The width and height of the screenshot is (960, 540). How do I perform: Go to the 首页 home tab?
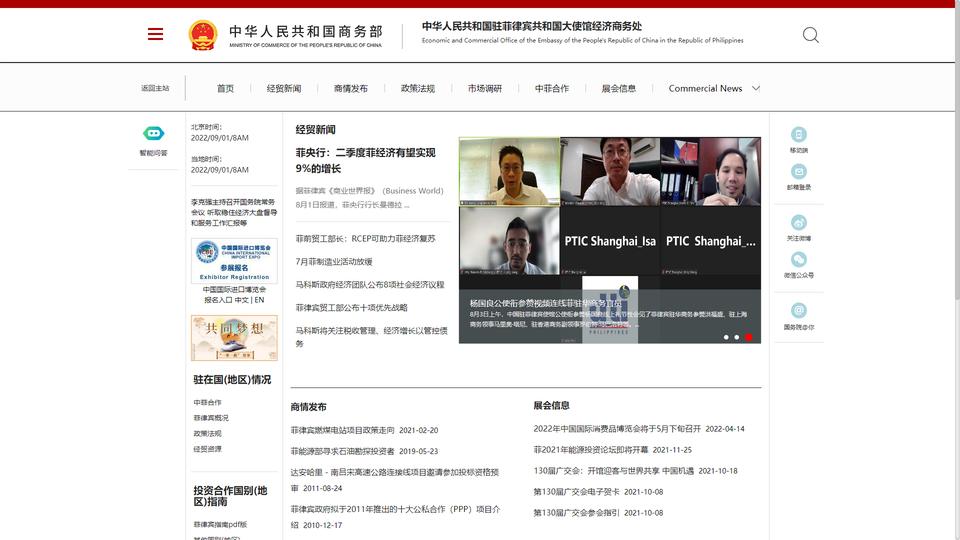(x=225, y=88)
